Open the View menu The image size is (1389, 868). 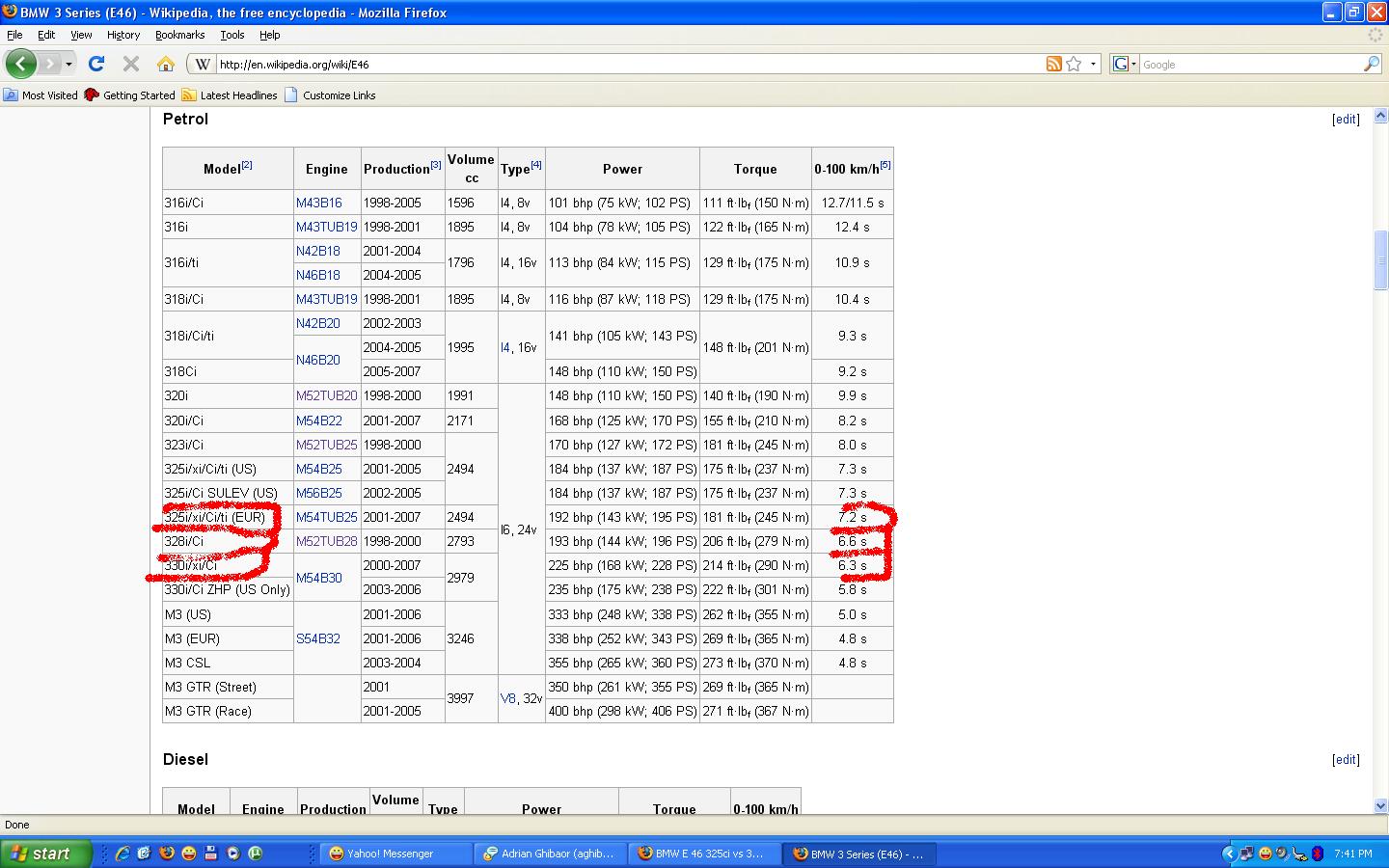[x=81, y=35]
